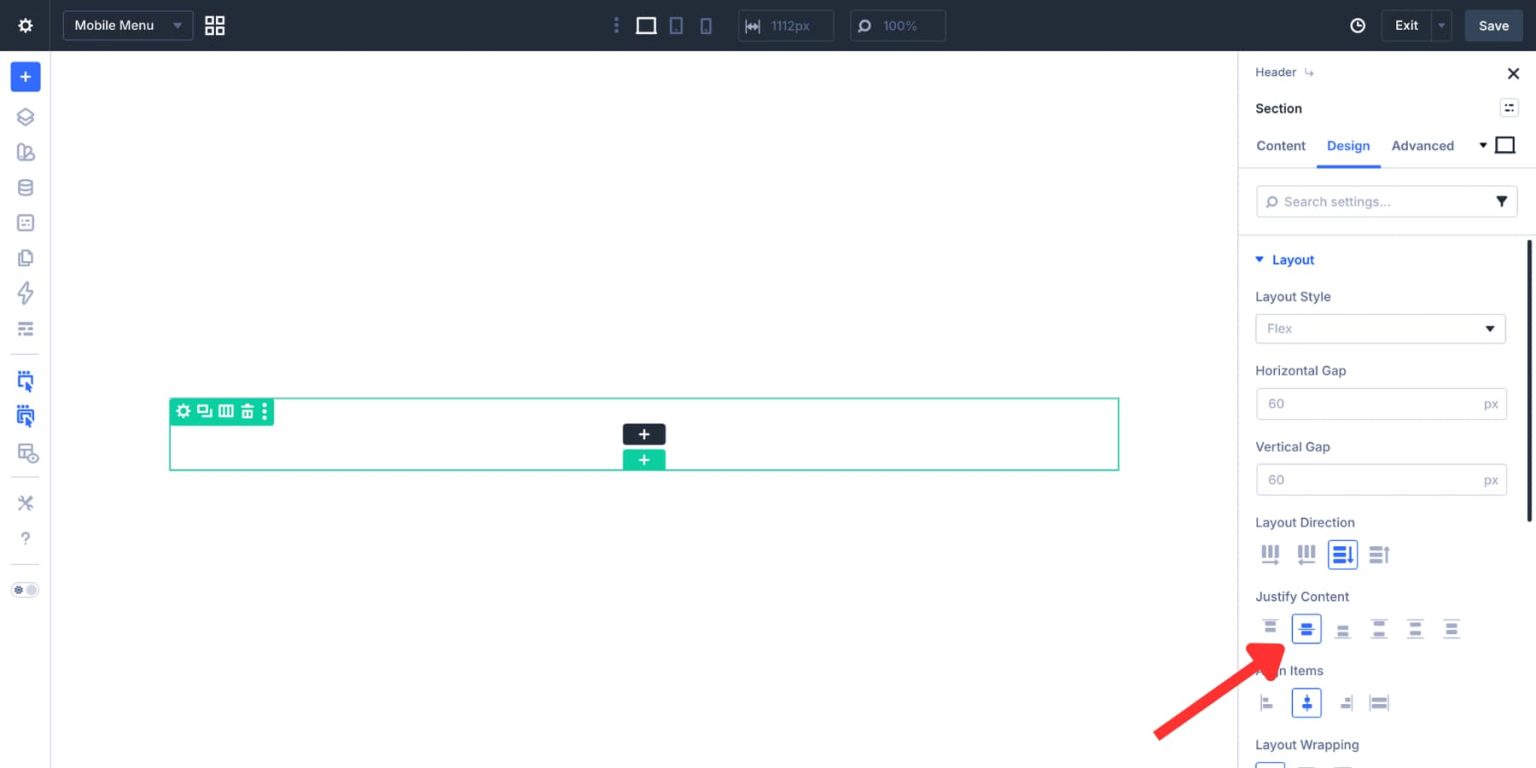Open builder settings gear in top-left corner
The height and width of the screenshot is (768, 1536).
[25, 26]
